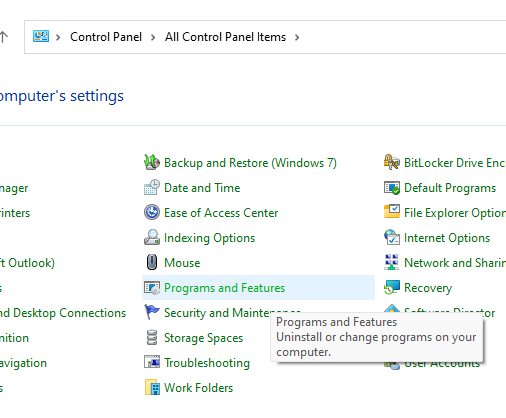Open Indexing Options
506x418 pixels.
point(209,238)
